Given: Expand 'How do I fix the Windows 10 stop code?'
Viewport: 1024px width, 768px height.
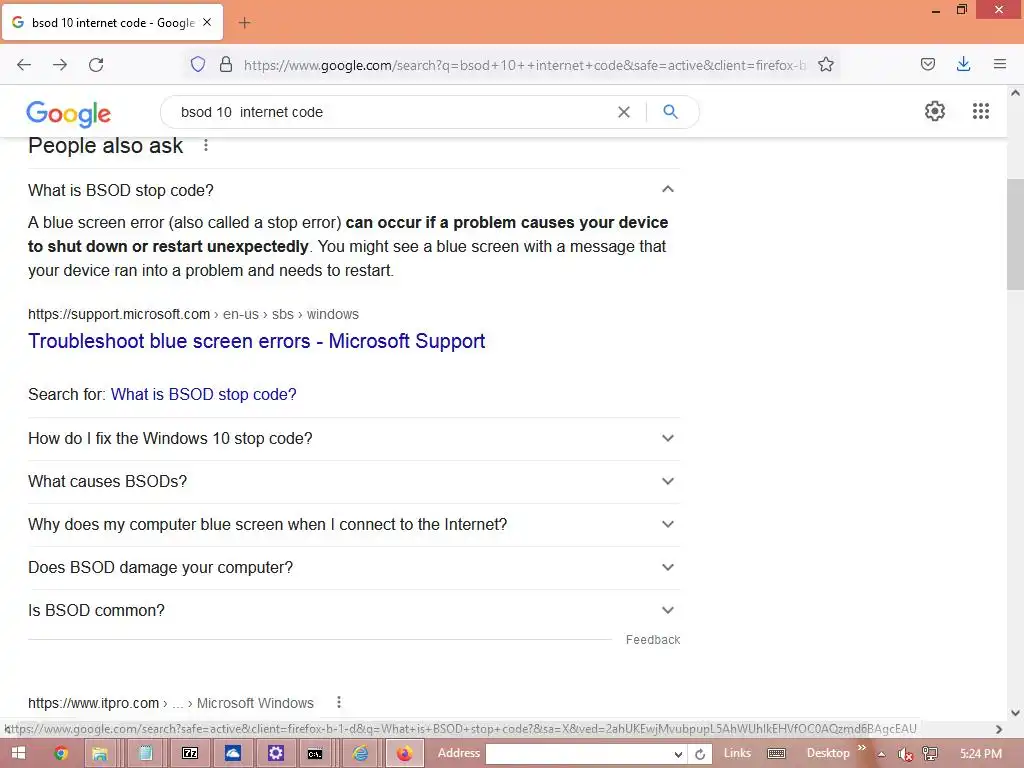Looking at the screenshot, I should 354,438.
